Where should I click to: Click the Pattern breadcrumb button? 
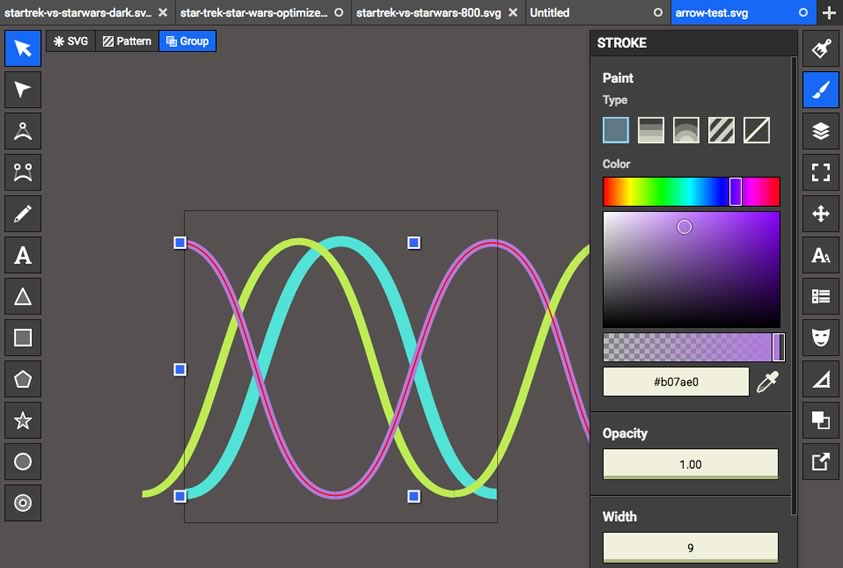[x=127, y=41]
